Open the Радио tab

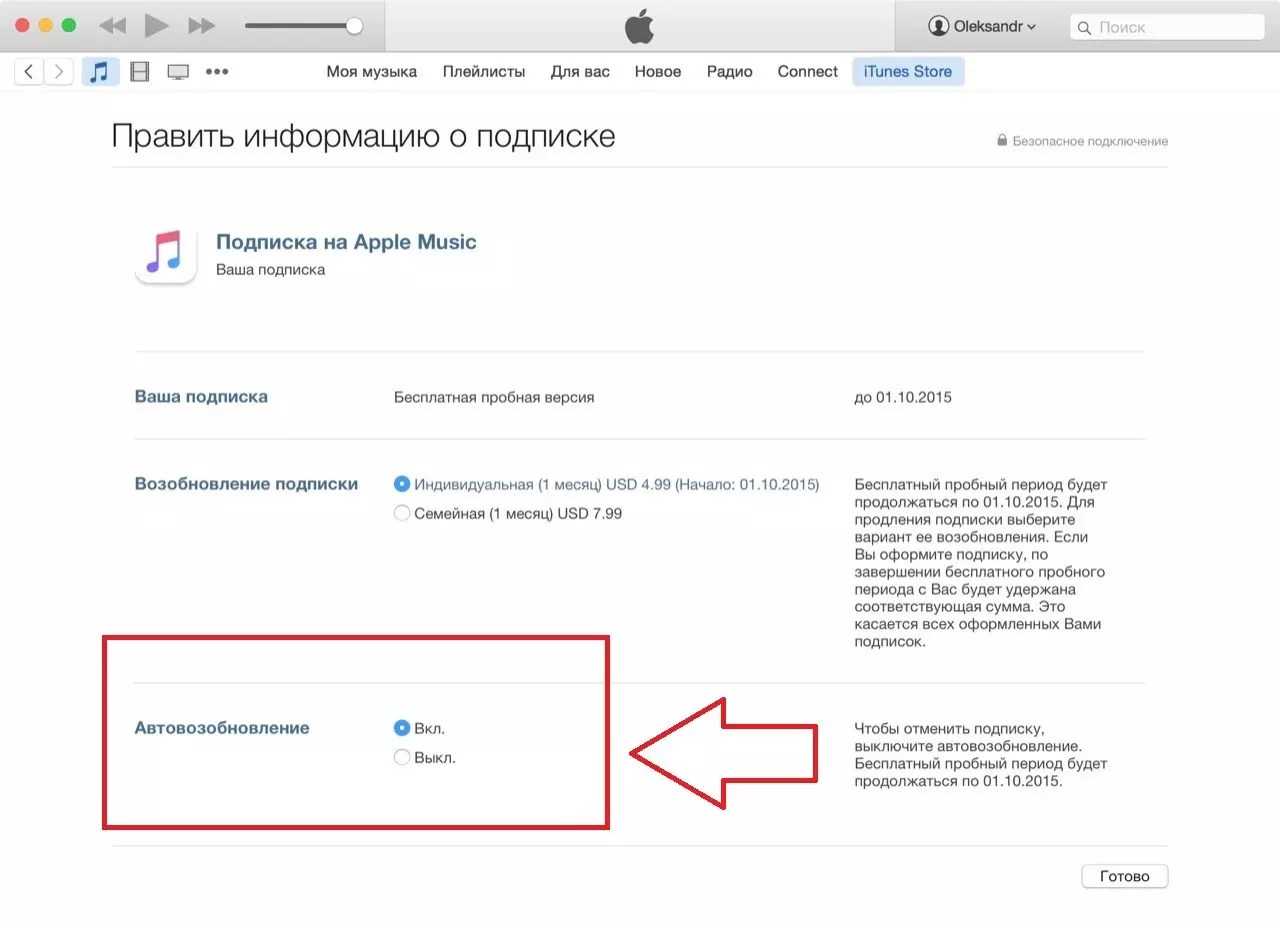(x=729, y=72)
